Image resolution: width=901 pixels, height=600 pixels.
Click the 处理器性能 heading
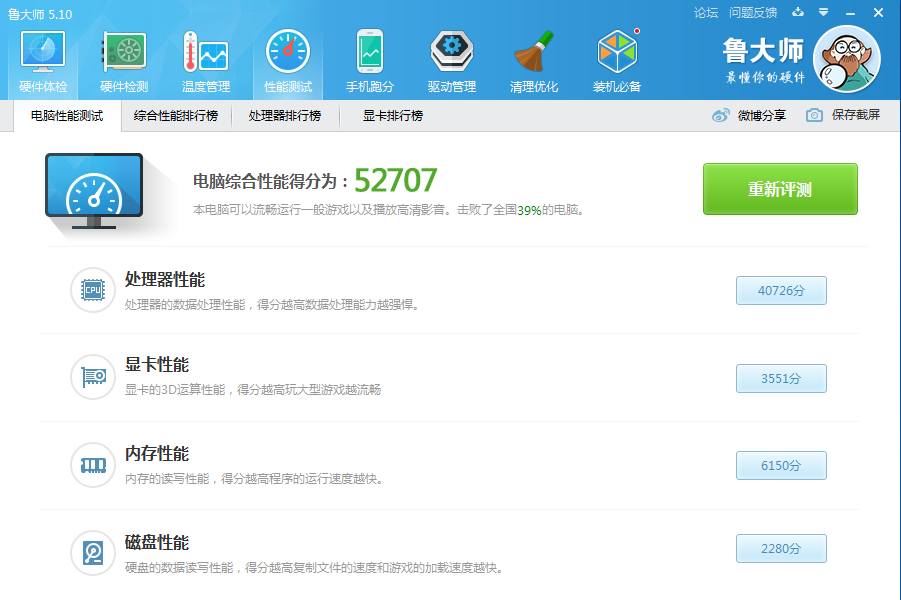pyautogui.click(x=165, y=279)
